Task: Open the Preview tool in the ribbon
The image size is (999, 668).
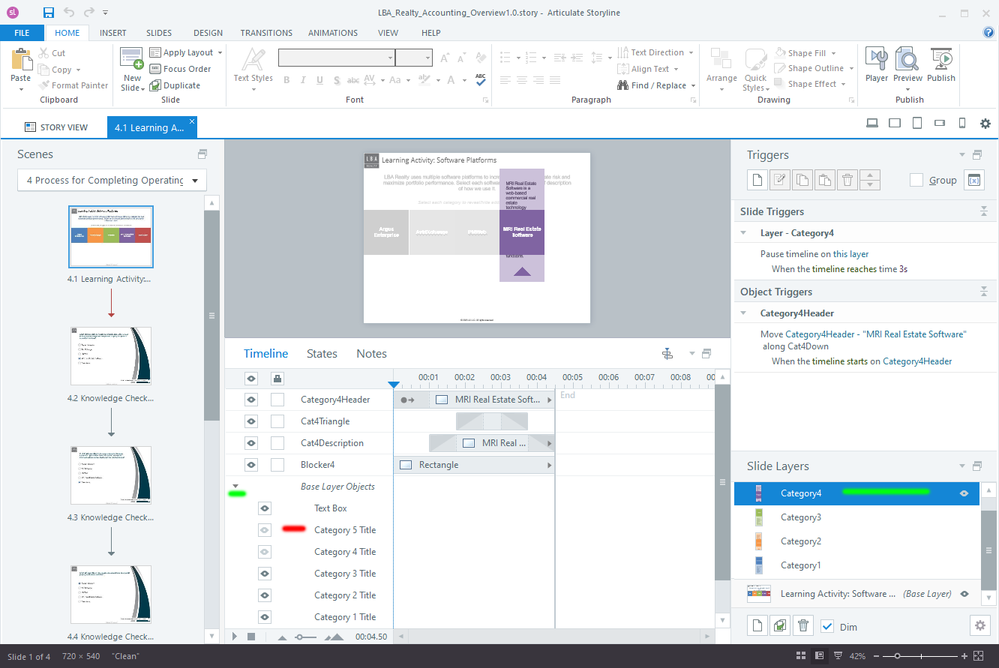Action: tap(907, 64)
